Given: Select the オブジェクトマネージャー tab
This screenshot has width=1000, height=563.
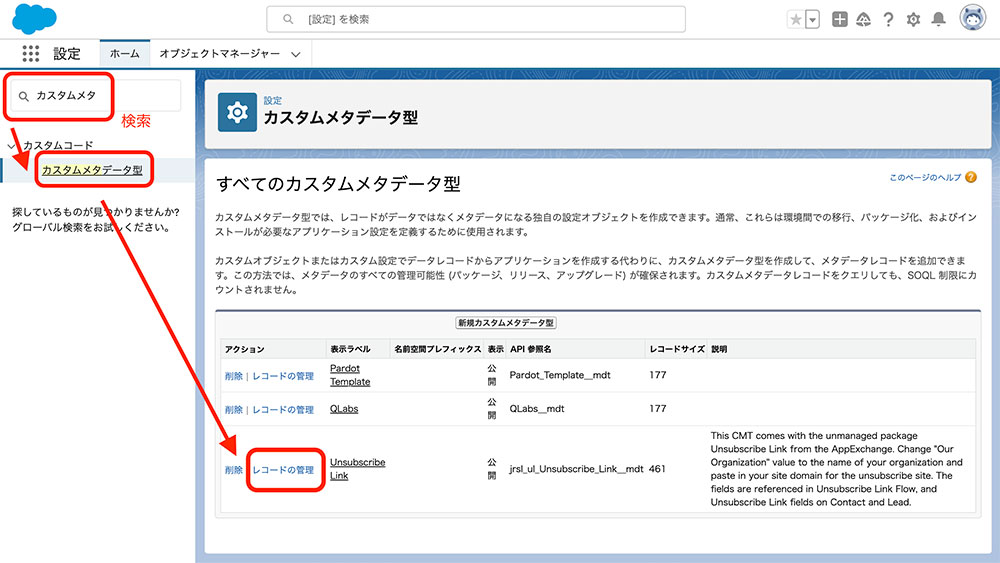Looking at the screenshot, I should (x=219, y=54).
